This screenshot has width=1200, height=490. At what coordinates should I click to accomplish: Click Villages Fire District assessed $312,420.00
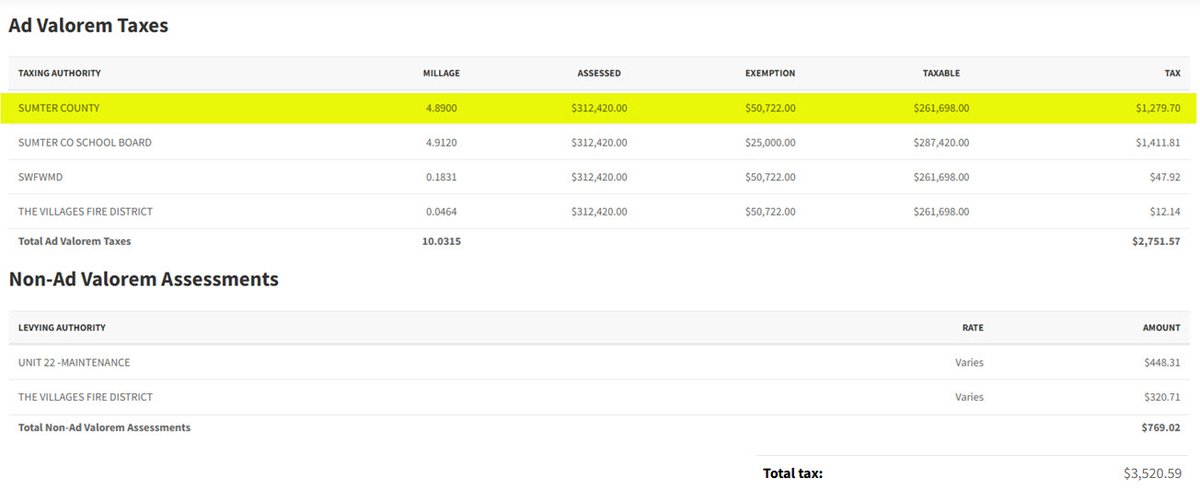coord(599,212)
